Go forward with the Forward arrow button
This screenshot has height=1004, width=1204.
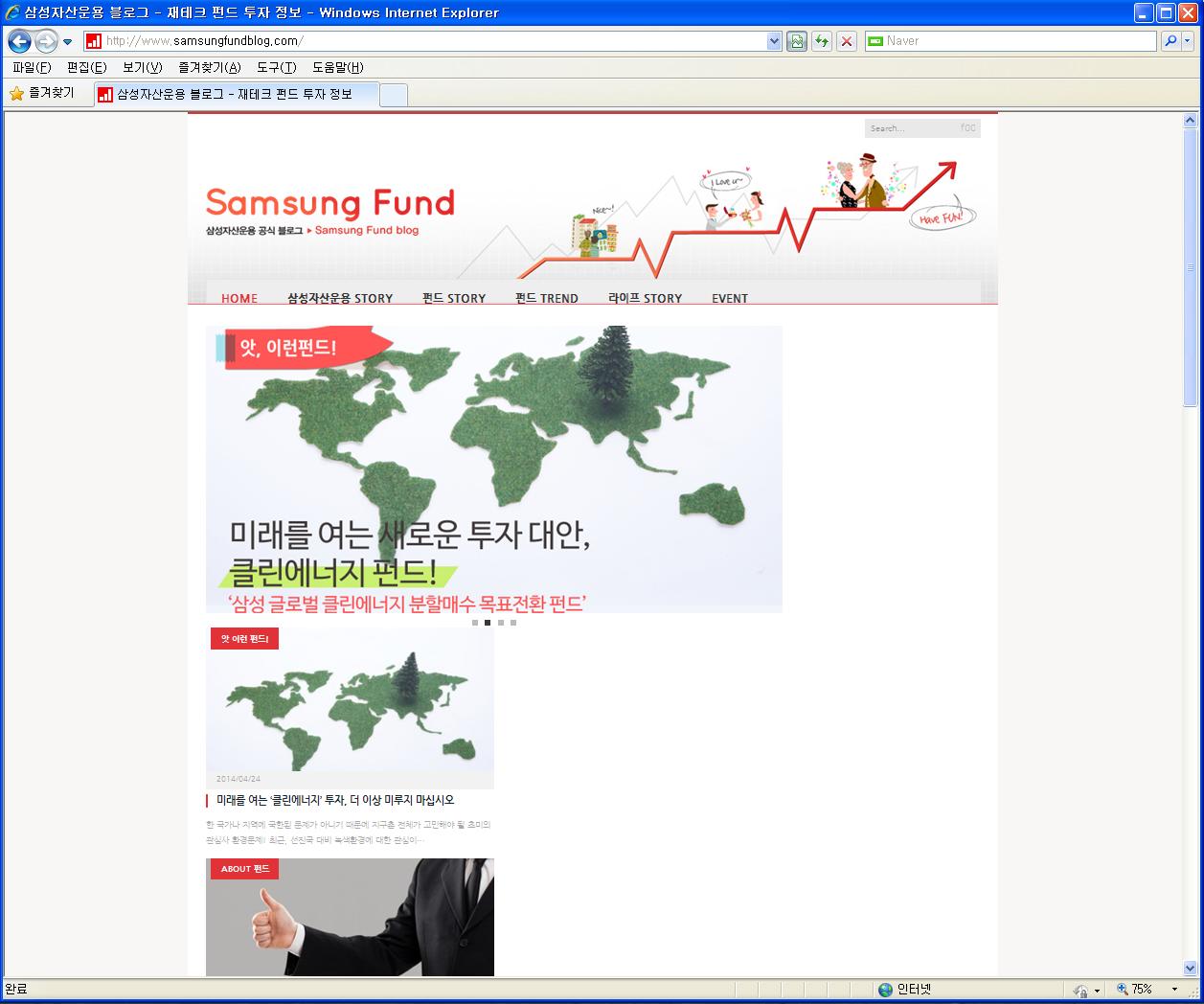[46, 41]
